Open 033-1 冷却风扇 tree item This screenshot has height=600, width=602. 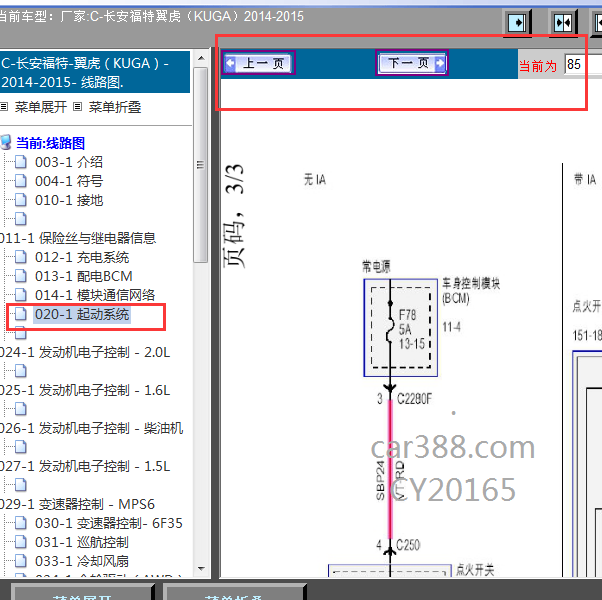[82, 561]
